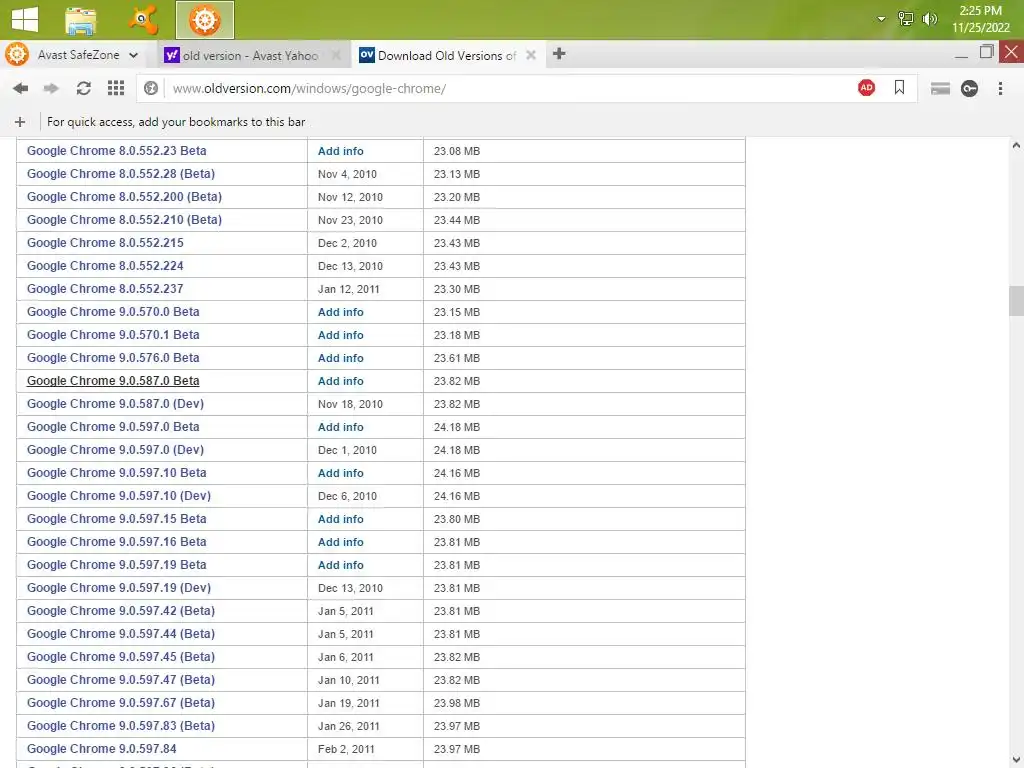Image resolution: width=1024 pixels, height=768 pixels.
Task: Open Google Chrome 8.0.552.200 (Beta) link
Action: (124, 197)
